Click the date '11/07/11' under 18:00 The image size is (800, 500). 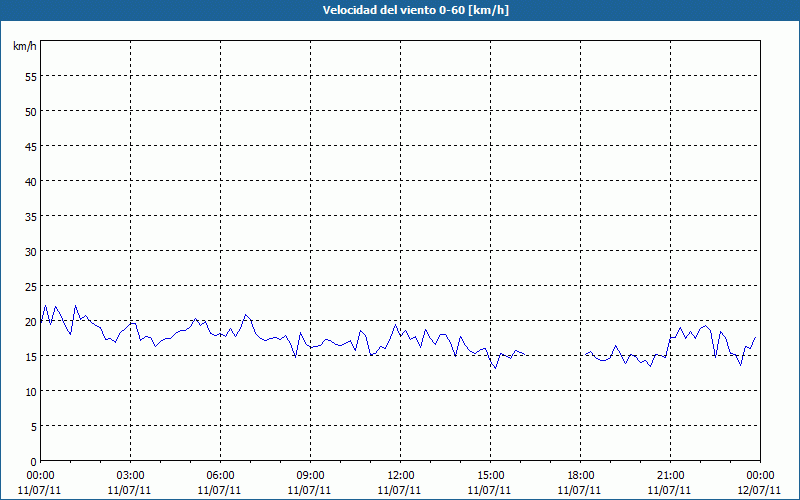[580, 490]
